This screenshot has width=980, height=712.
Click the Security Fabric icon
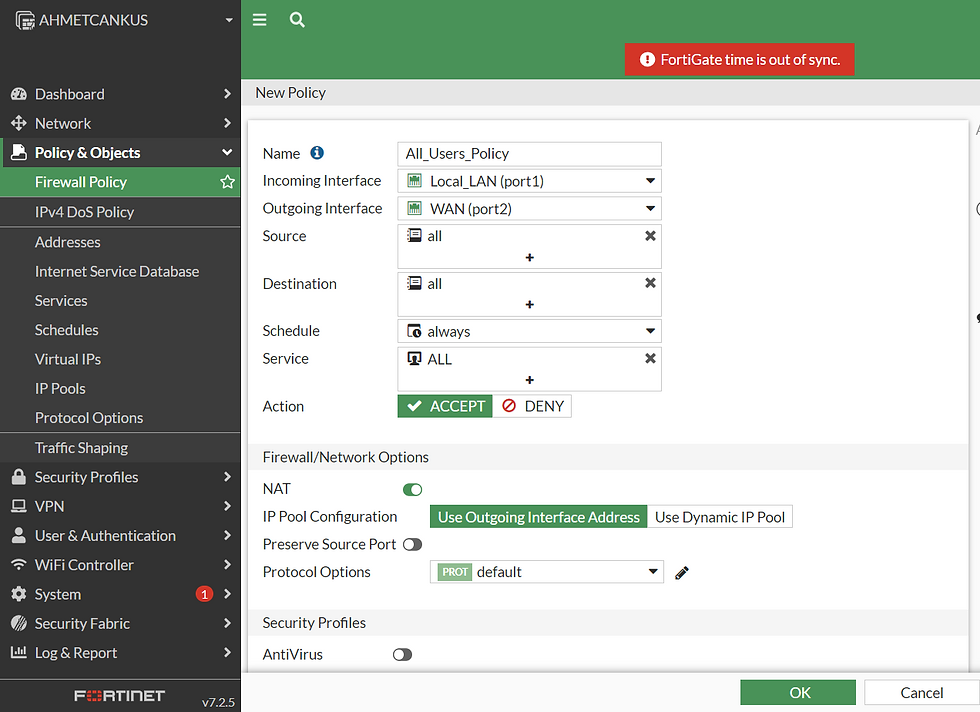[x=19, y=623]
